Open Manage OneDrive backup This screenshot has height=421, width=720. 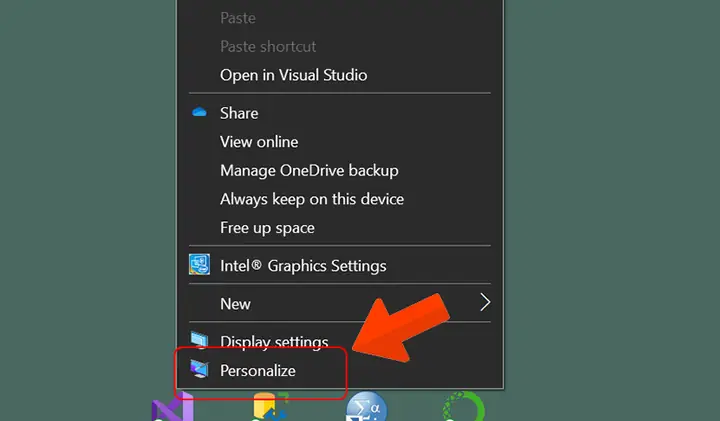click(309, 171)
